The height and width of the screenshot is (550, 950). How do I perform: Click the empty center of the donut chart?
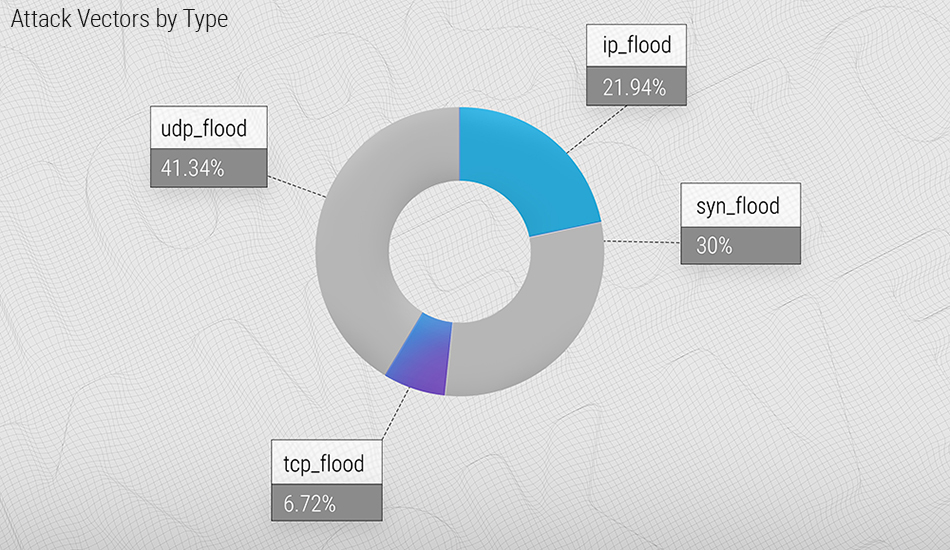click(459, 252)
